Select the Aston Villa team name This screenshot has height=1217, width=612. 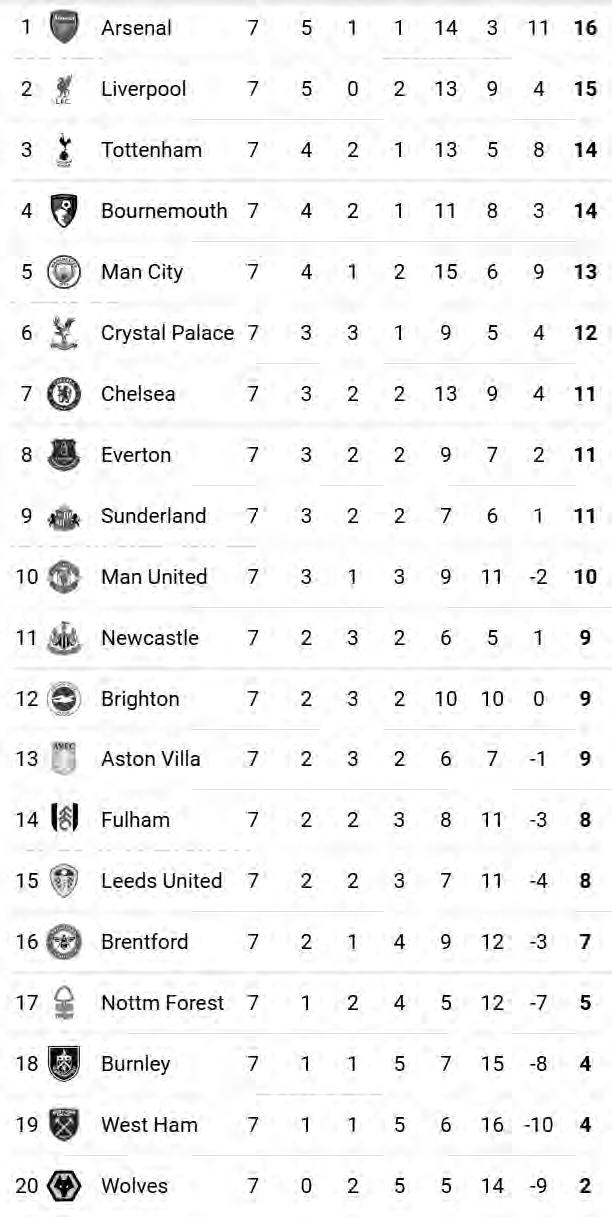click(x=150, y=759)
